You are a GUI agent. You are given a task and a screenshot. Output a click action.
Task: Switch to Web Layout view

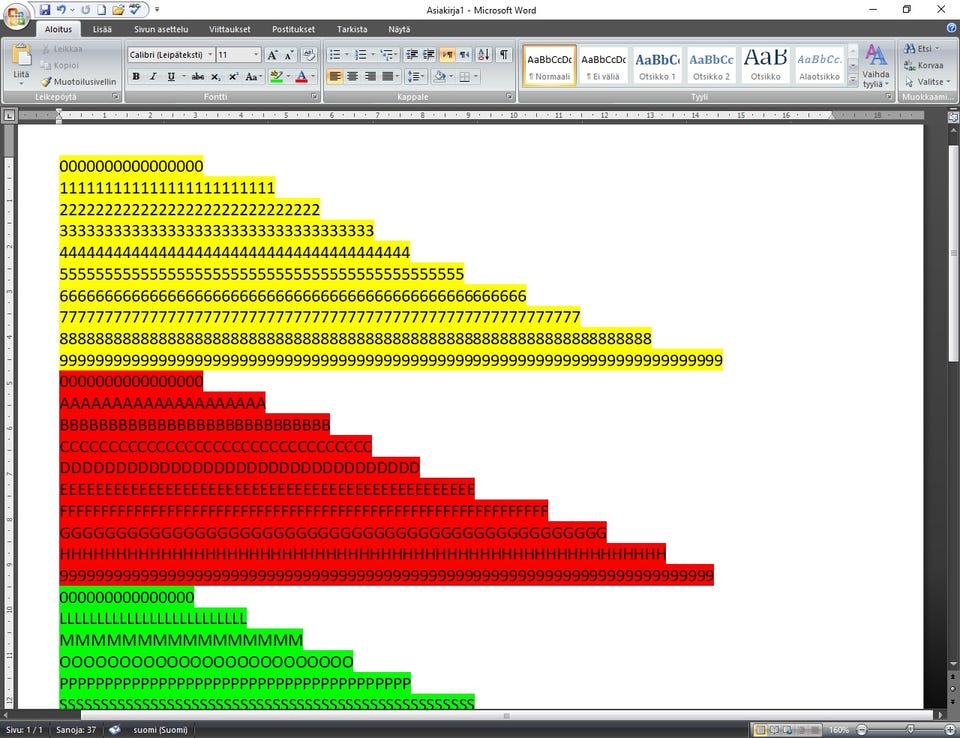[x=787, y=729]
